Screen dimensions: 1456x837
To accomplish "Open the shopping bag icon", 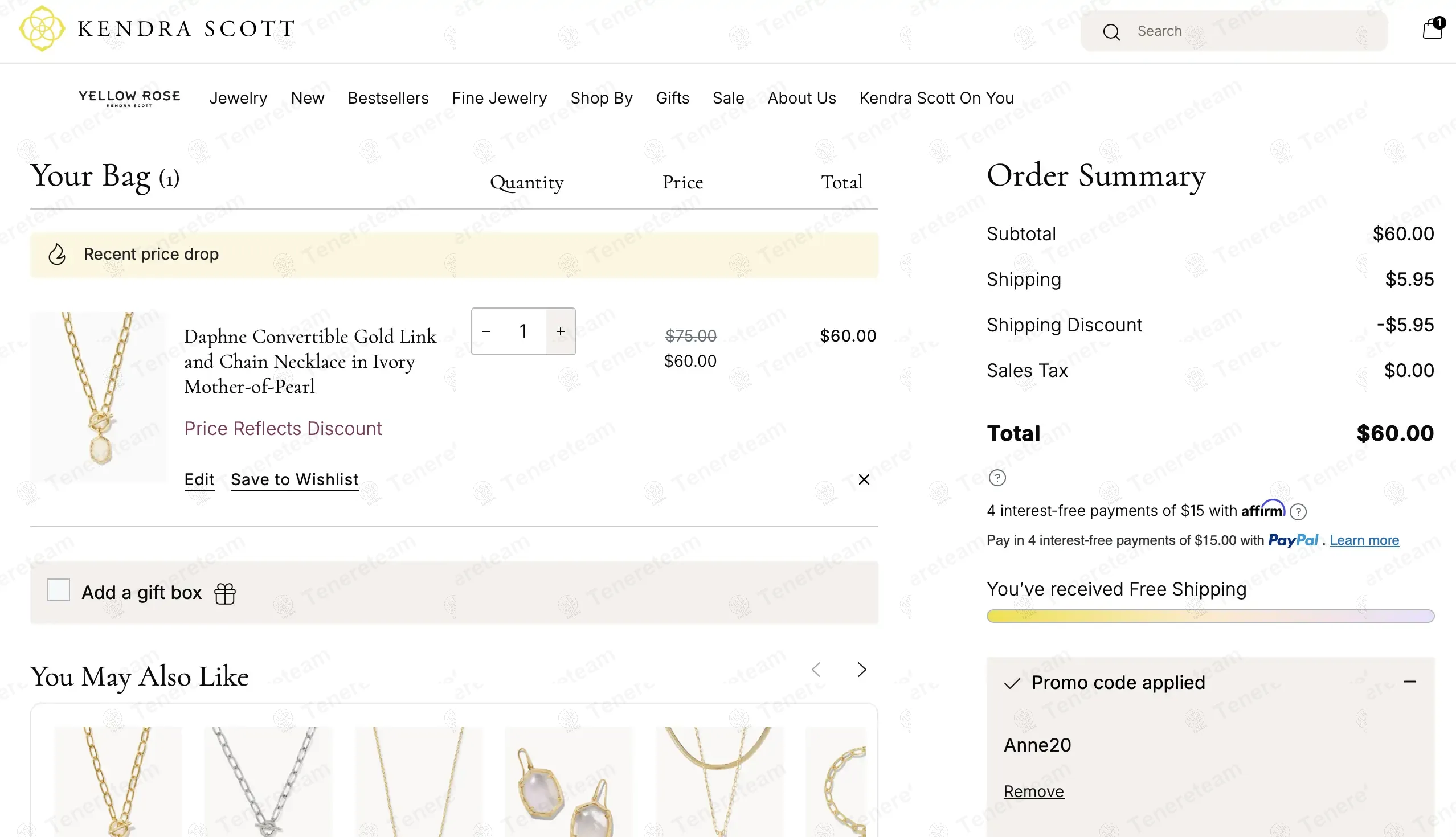I will (1432, 28).
